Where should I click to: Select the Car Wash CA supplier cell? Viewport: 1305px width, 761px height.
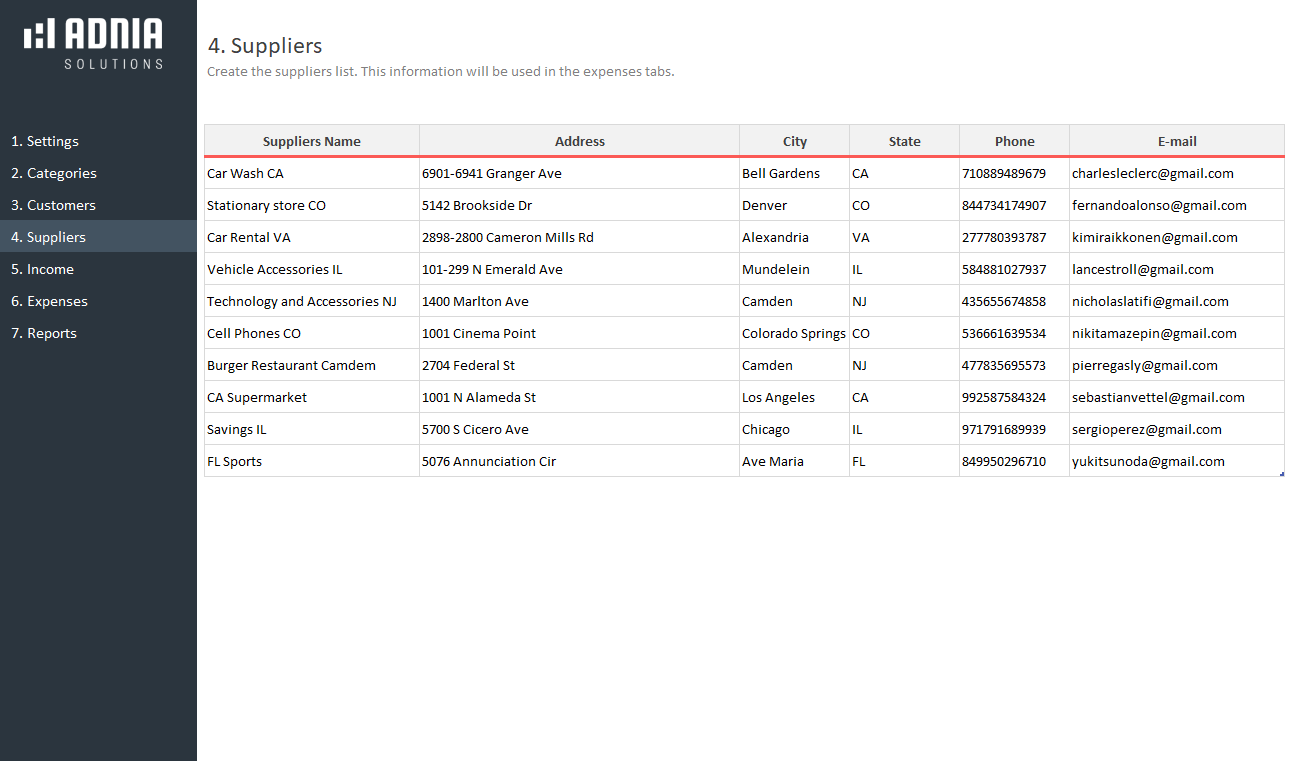245,173
